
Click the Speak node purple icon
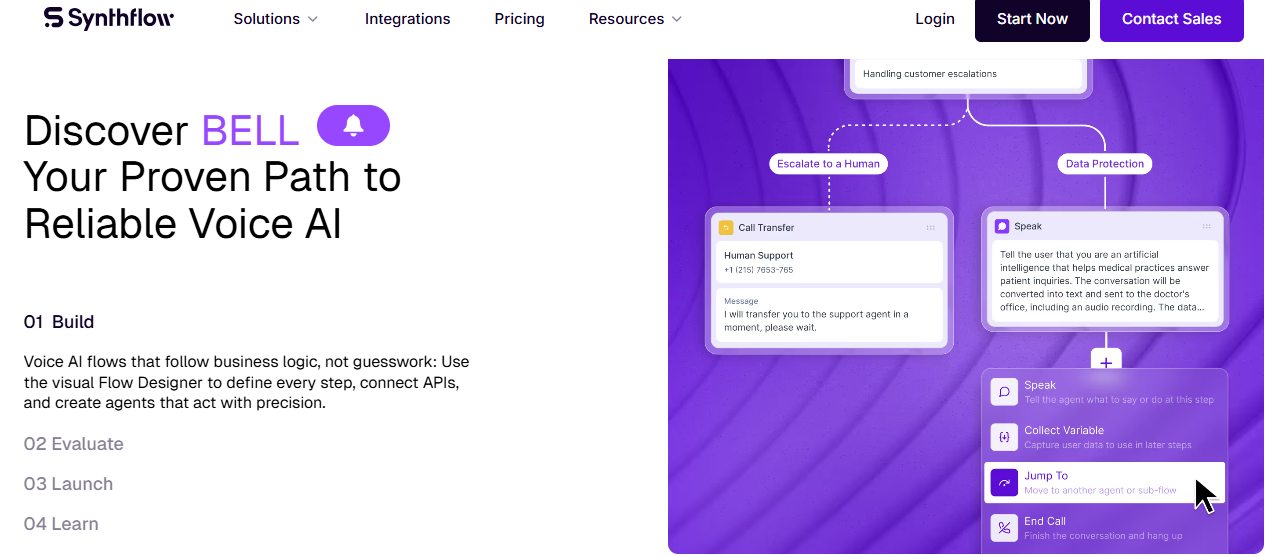coord(1002,226)
